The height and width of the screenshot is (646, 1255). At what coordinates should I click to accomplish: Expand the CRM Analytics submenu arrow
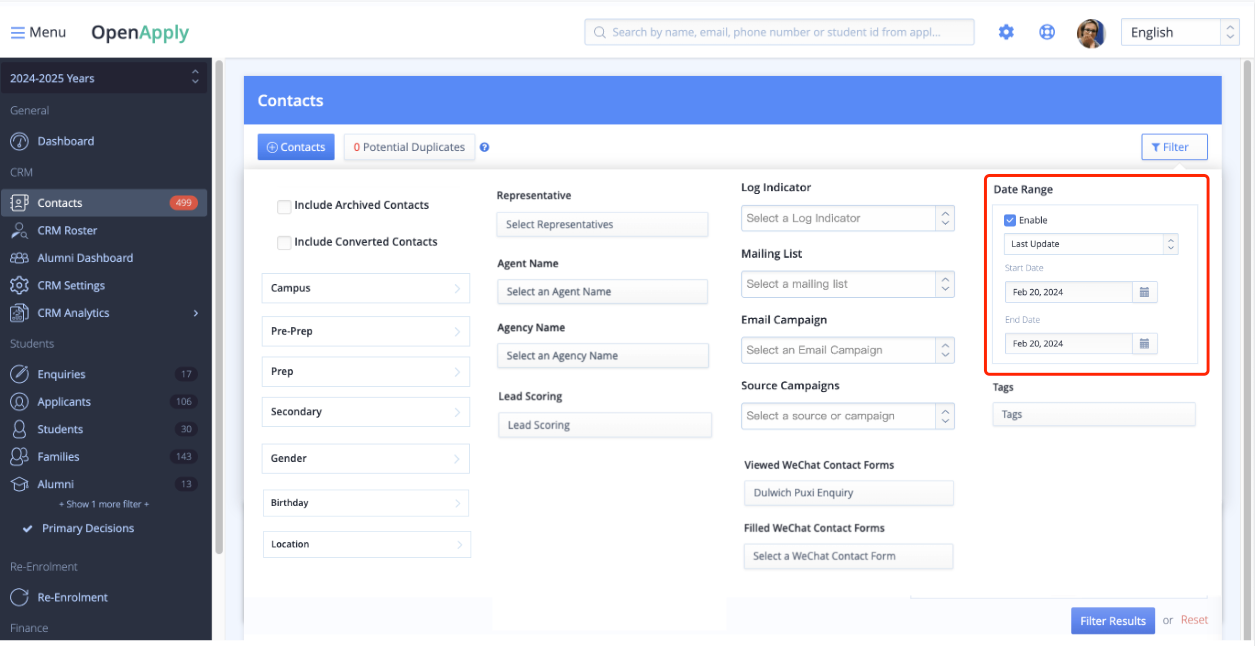coord(196,313)
